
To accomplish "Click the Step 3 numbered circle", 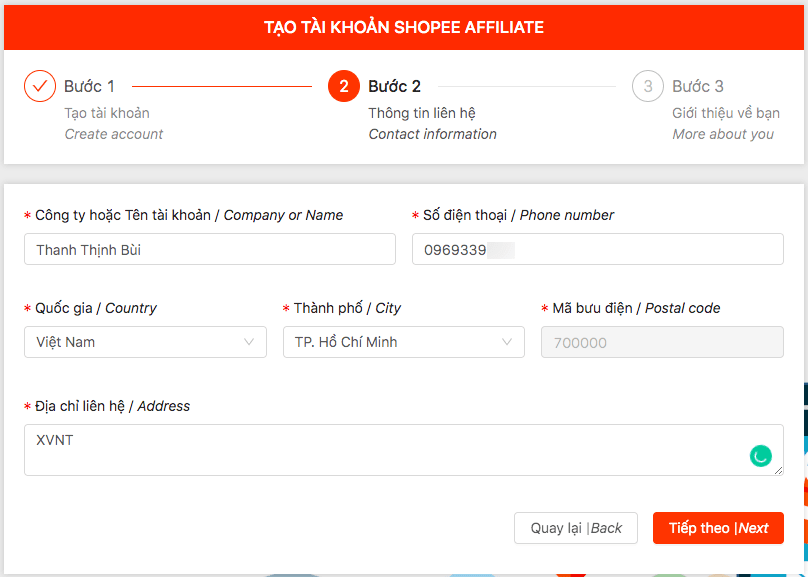I will [648, 86].
